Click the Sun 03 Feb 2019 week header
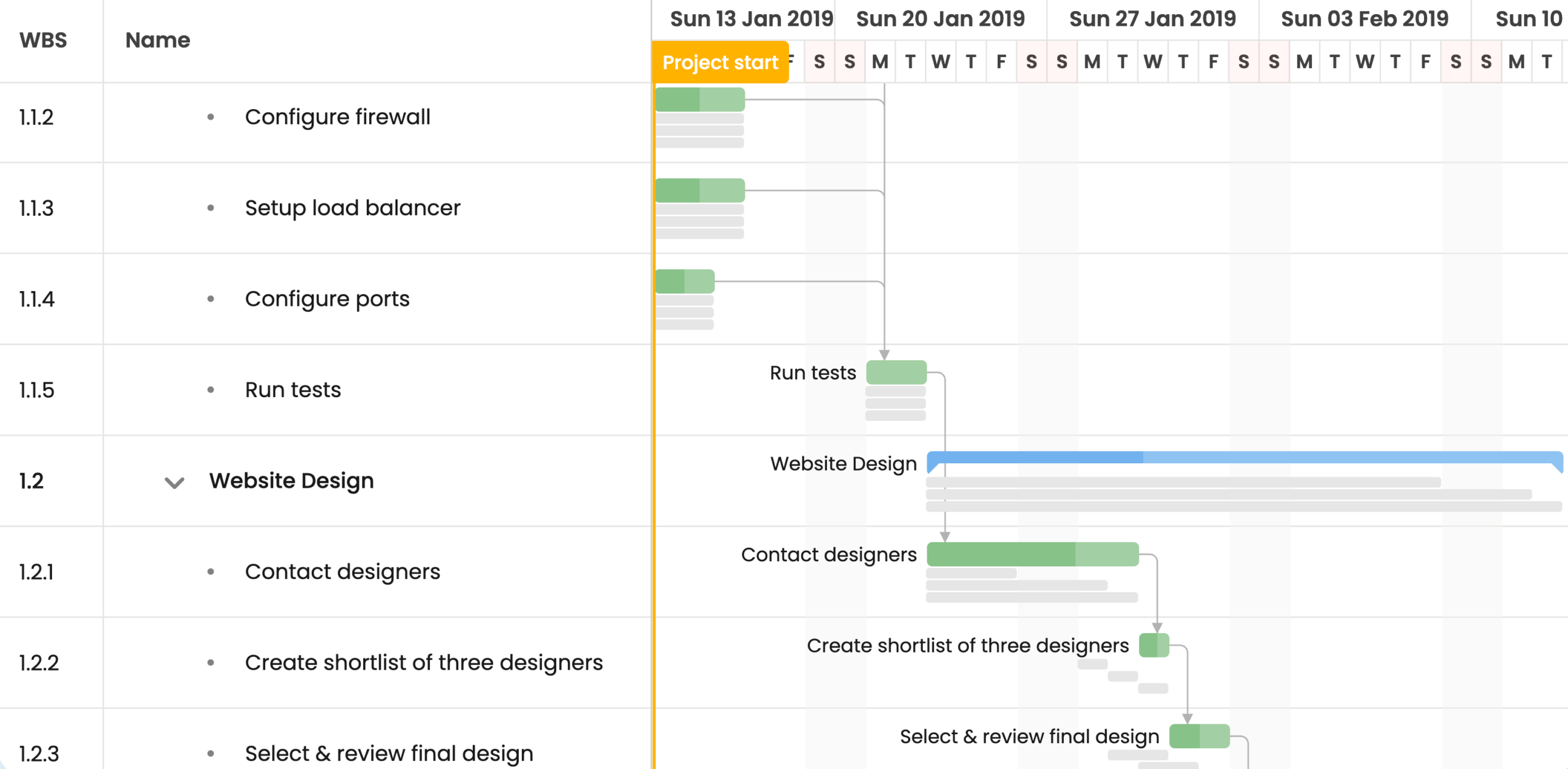The width and height of the screenshot is (1568, 769). coord(1365,19)
